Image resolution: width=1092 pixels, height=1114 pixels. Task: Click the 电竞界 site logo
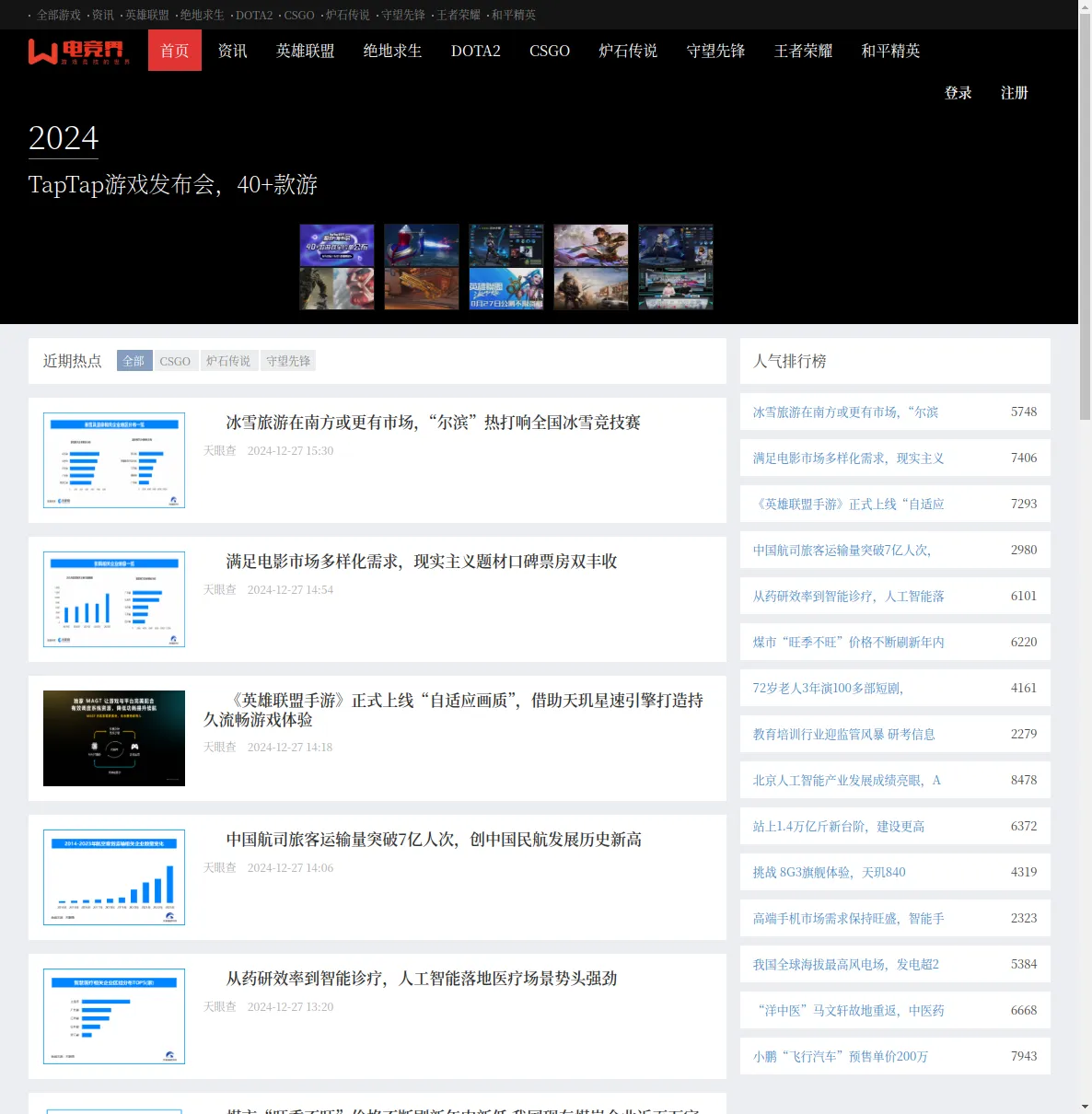(x=79, y=52)
